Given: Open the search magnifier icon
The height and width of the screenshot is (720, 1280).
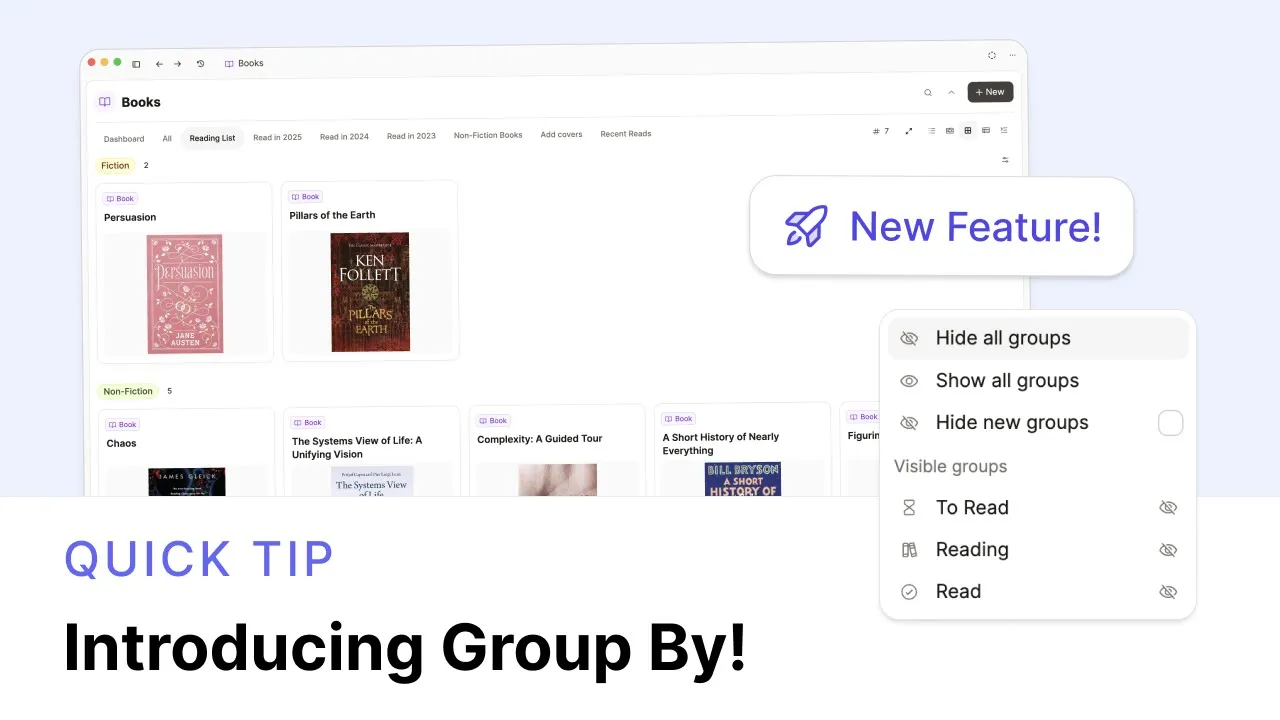Looking at the screenshot, I should pyautogui.click(x=928, y=92).
